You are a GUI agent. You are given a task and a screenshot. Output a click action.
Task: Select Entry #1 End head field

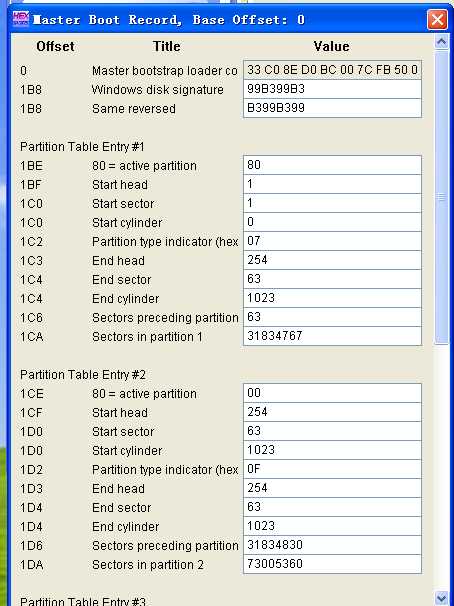coord(332,260)
